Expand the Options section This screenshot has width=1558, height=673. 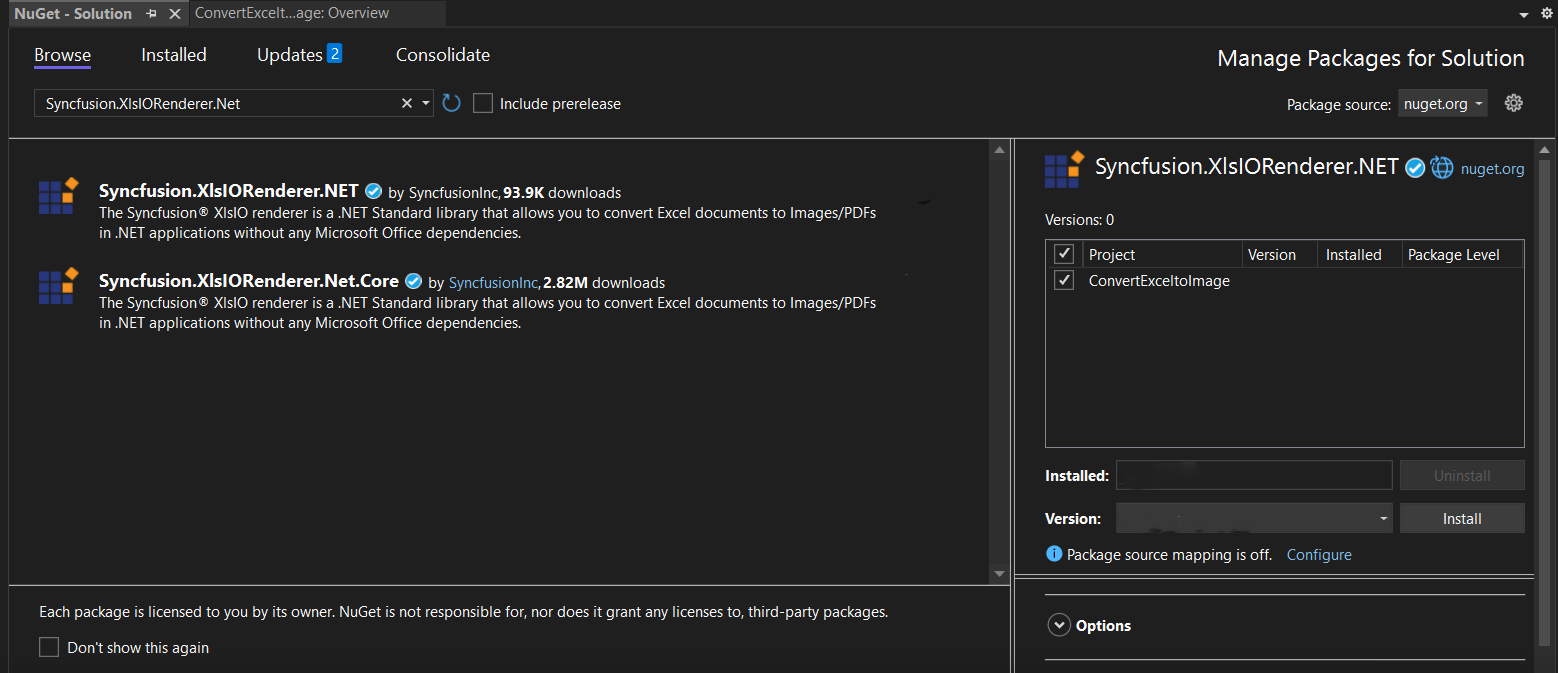(x=1059, y=624)
